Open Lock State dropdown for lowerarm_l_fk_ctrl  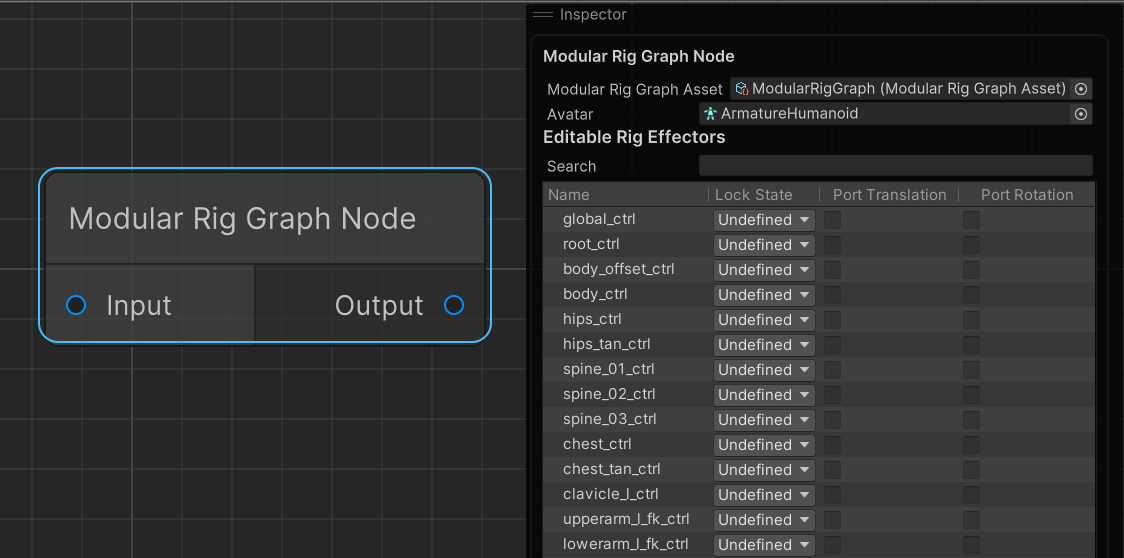pyautogui.click(x=764, y=544)
